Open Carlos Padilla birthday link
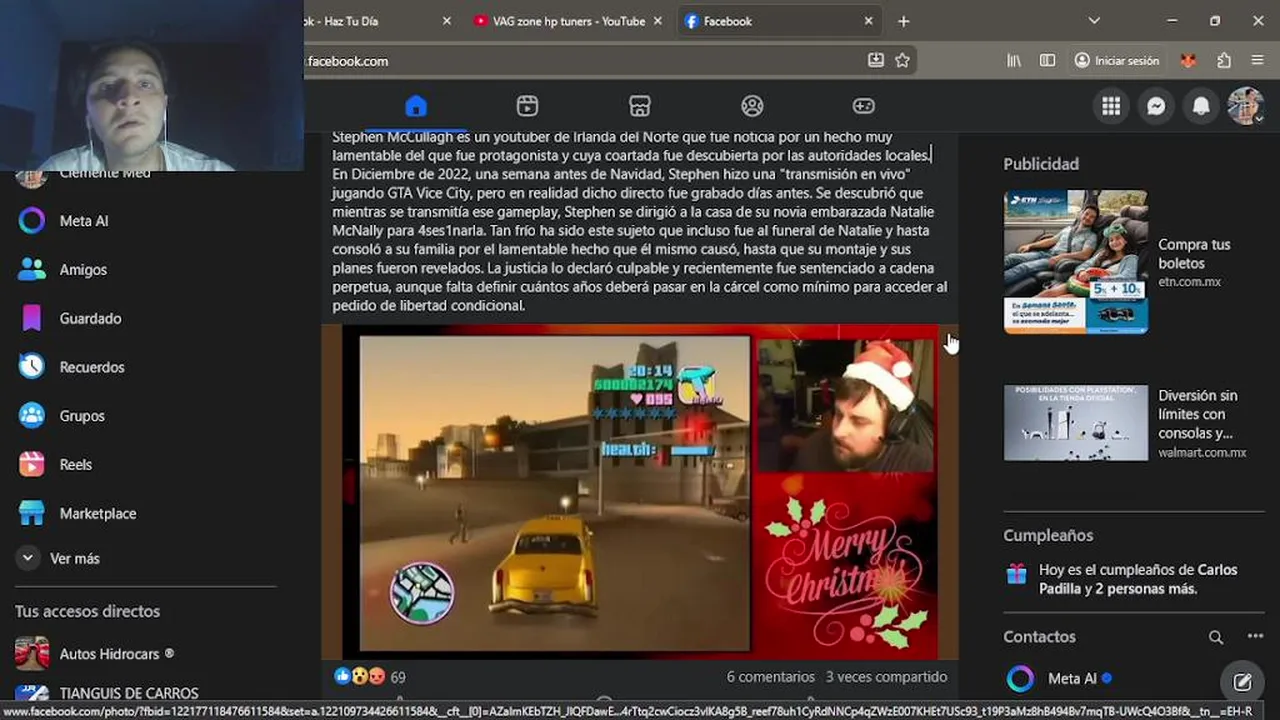This screenshot has height=720, width=1280. pos(1138,579)
